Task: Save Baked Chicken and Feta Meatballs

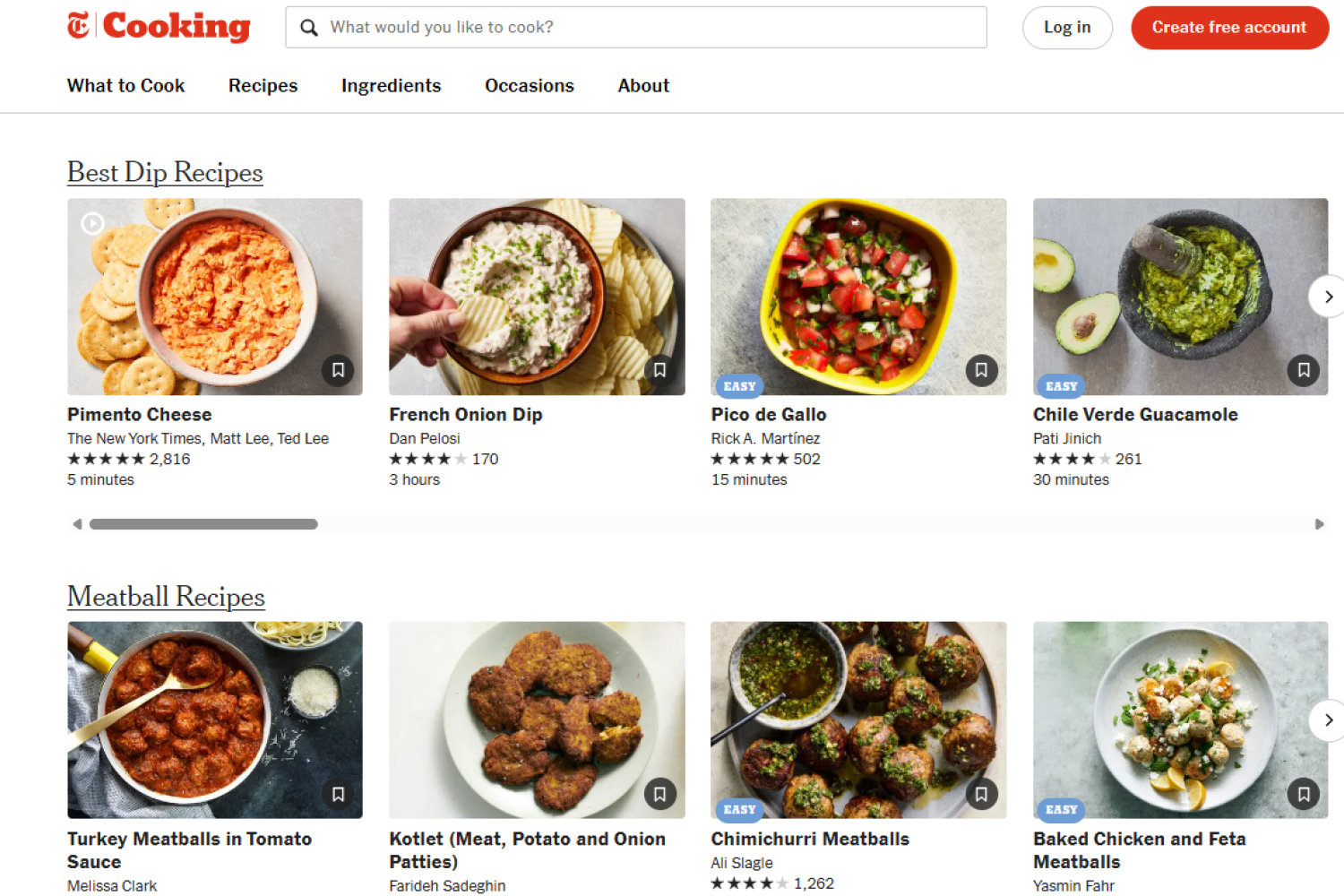Action: [1303, 794]
